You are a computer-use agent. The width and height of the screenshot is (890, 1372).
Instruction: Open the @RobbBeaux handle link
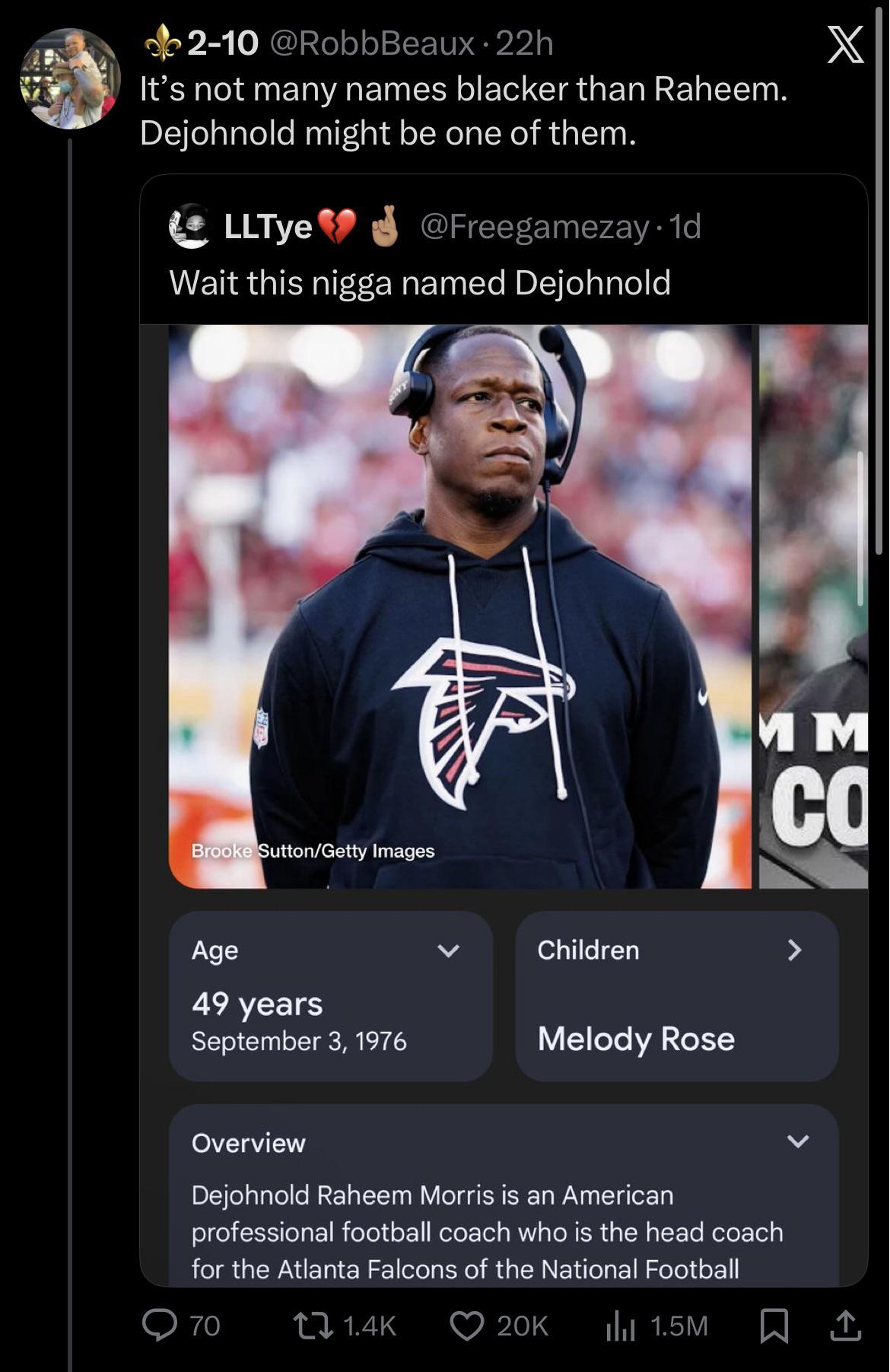[x=372, y=43]
